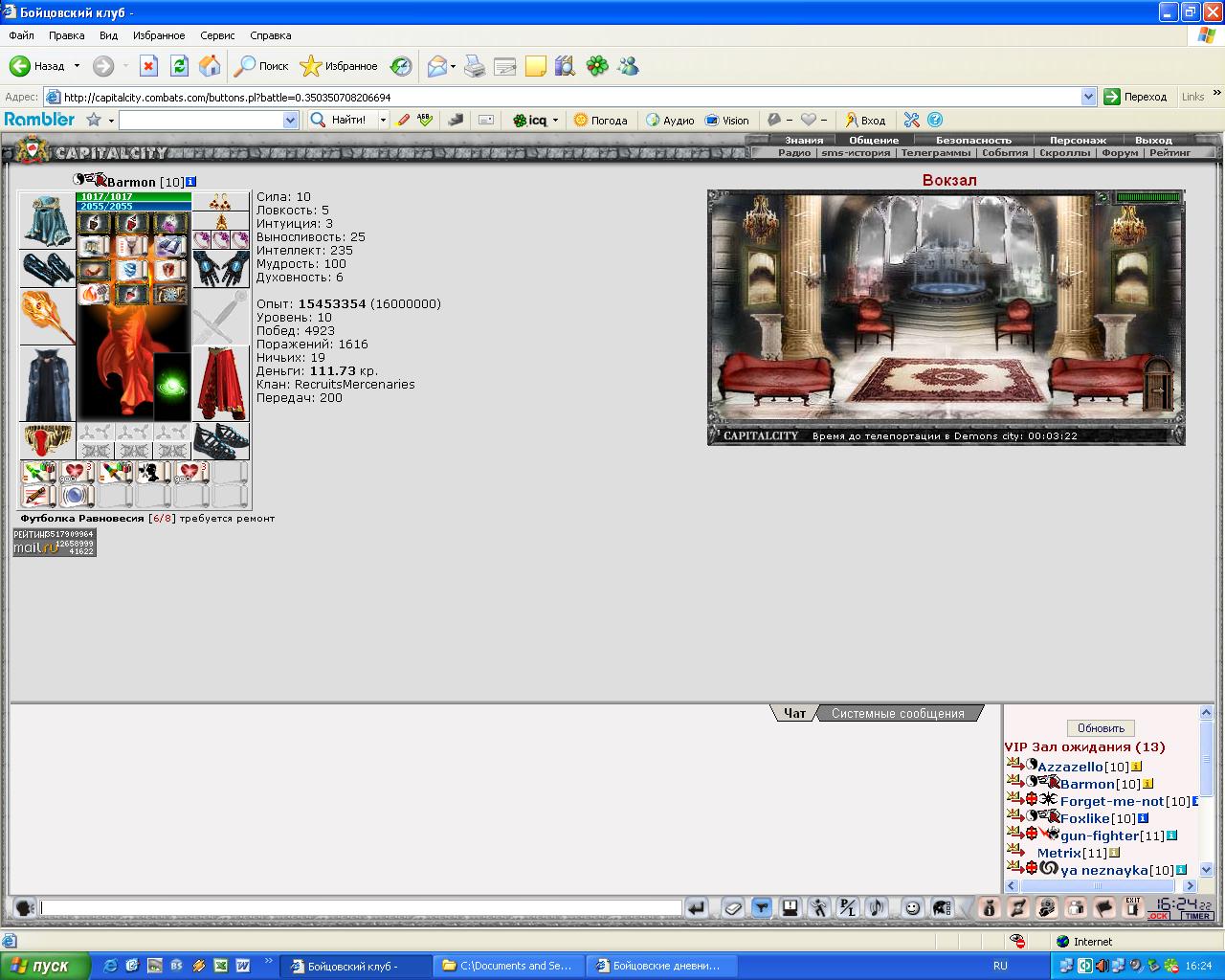This screenshot has height=980, width=1225.
Task: Toggle the sound speaker icon in chat bar
Action: click(876, 907)
